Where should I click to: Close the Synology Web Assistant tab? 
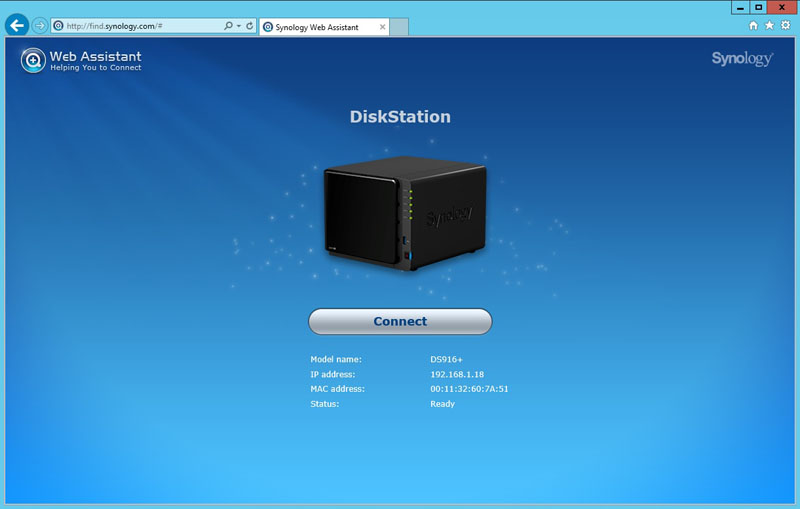pos(382,27)
